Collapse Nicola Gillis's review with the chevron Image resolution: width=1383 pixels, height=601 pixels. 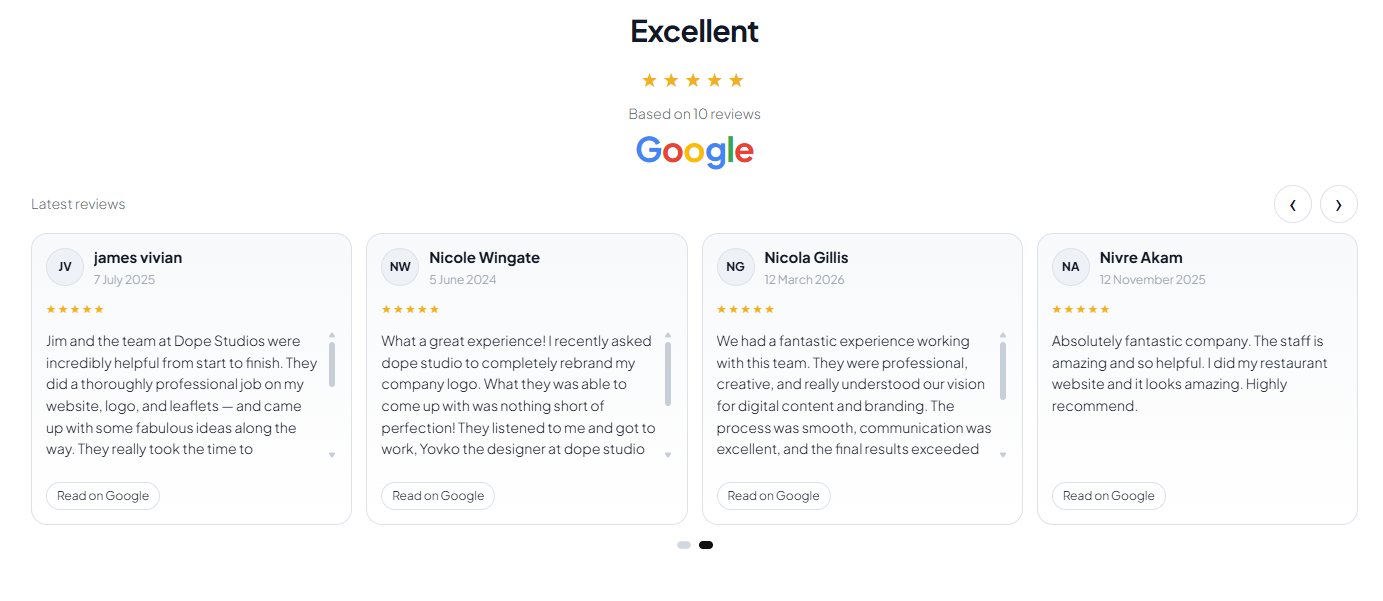pyautogui.click(x=1002, y=454)
